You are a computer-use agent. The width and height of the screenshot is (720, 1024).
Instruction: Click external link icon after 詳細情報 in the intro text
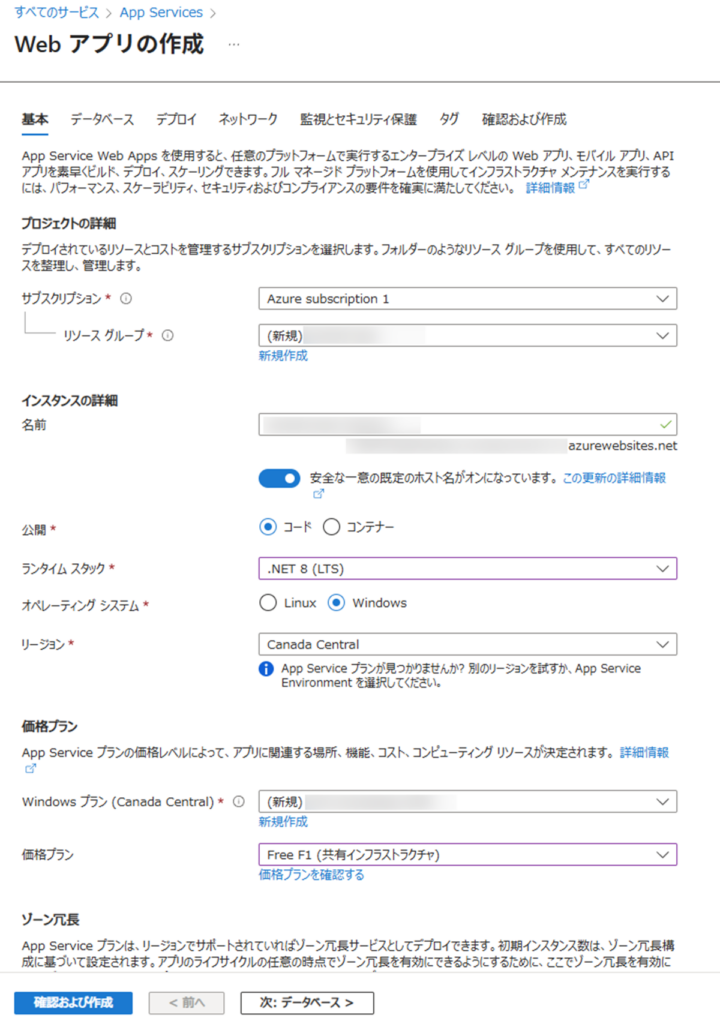[x=583, y=186]
